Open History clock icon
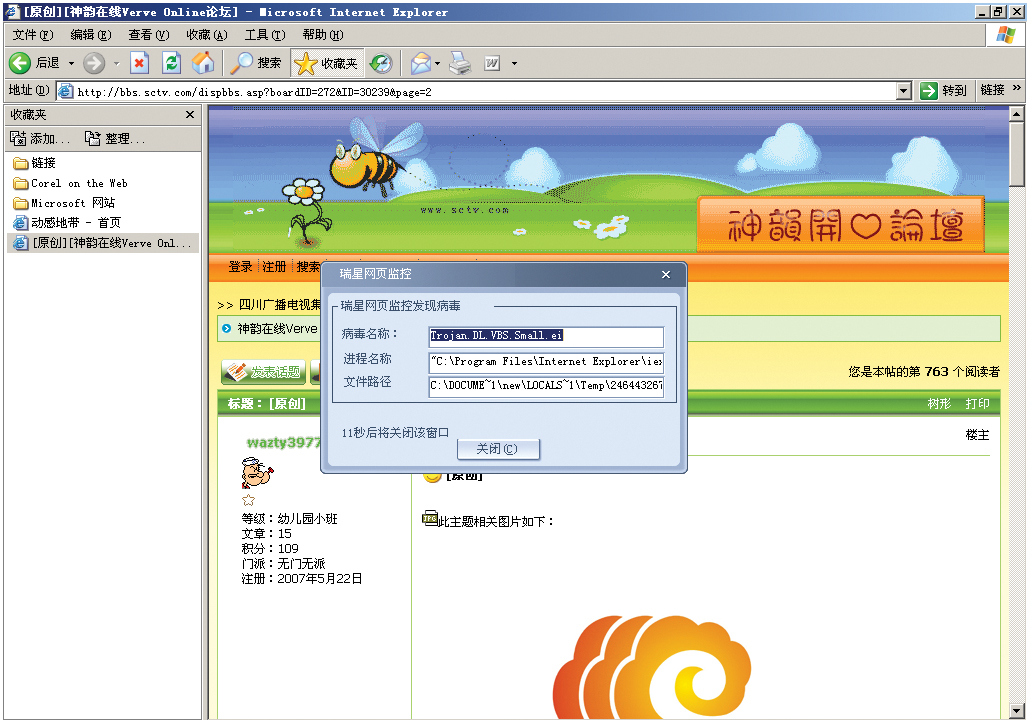Viewport: 1032px width, 720px height. (x=380, y=63)
